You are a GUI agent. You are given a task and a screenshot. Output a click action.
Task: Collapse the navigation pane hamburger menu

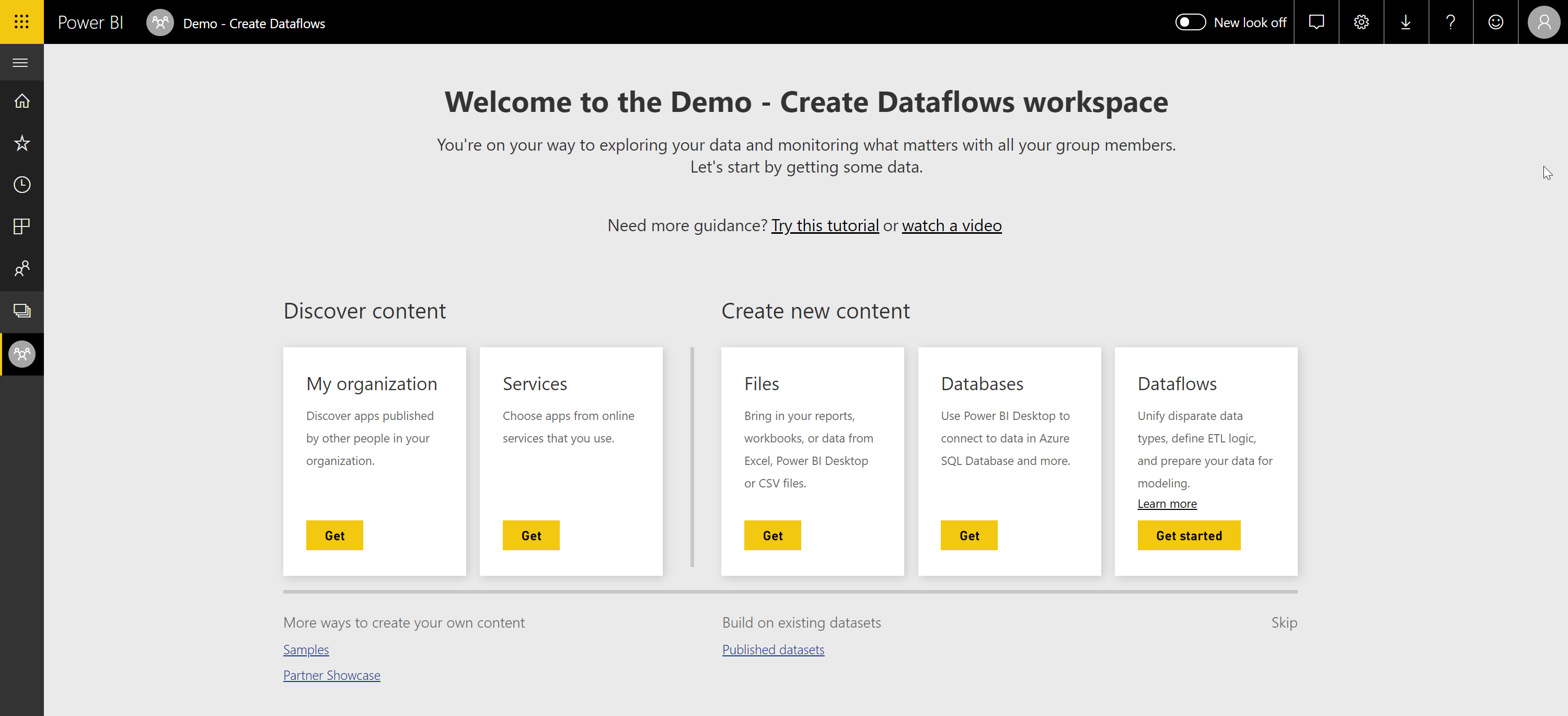tap(21, 63)
